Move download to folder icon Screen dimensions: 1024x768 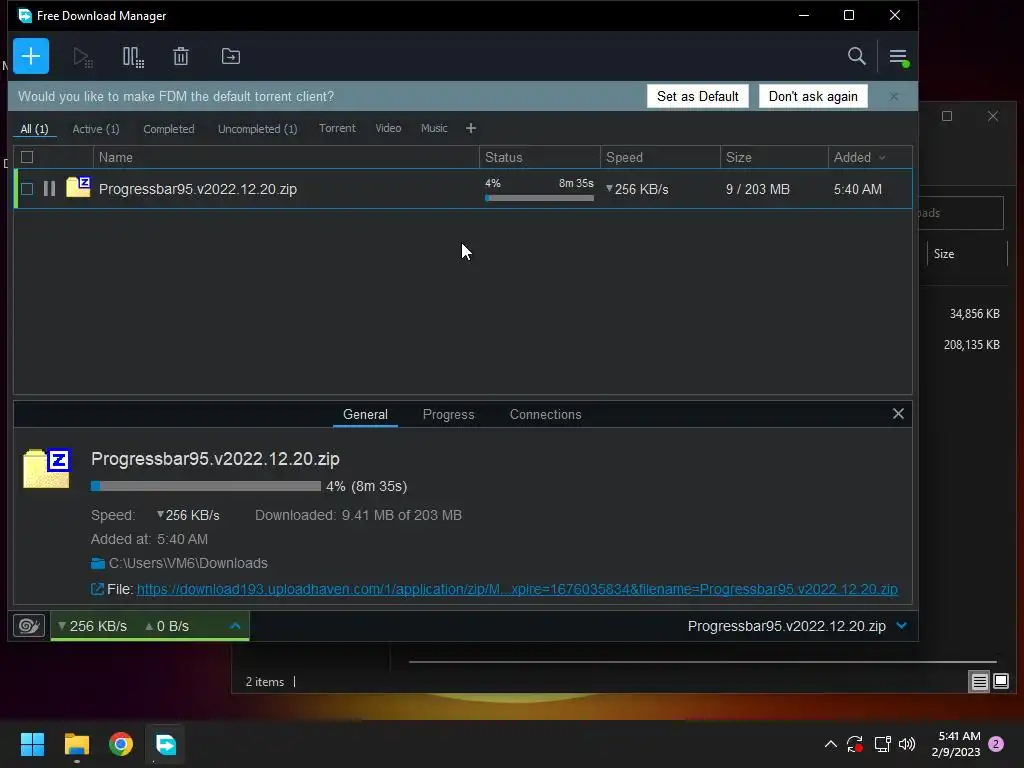pos(231,57)
